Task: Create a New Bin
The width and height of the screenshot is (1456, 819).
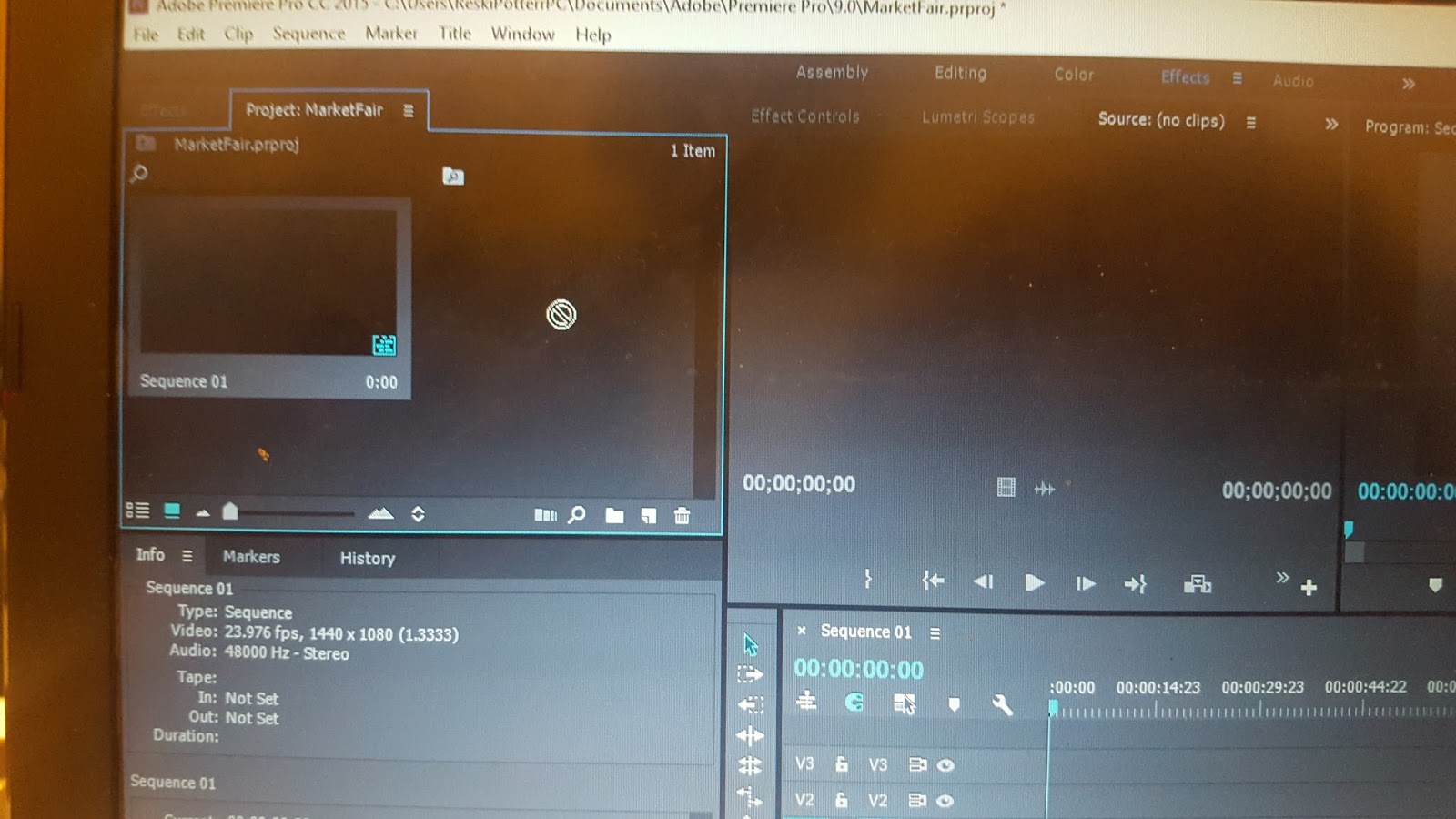Action: coord(615,516)
